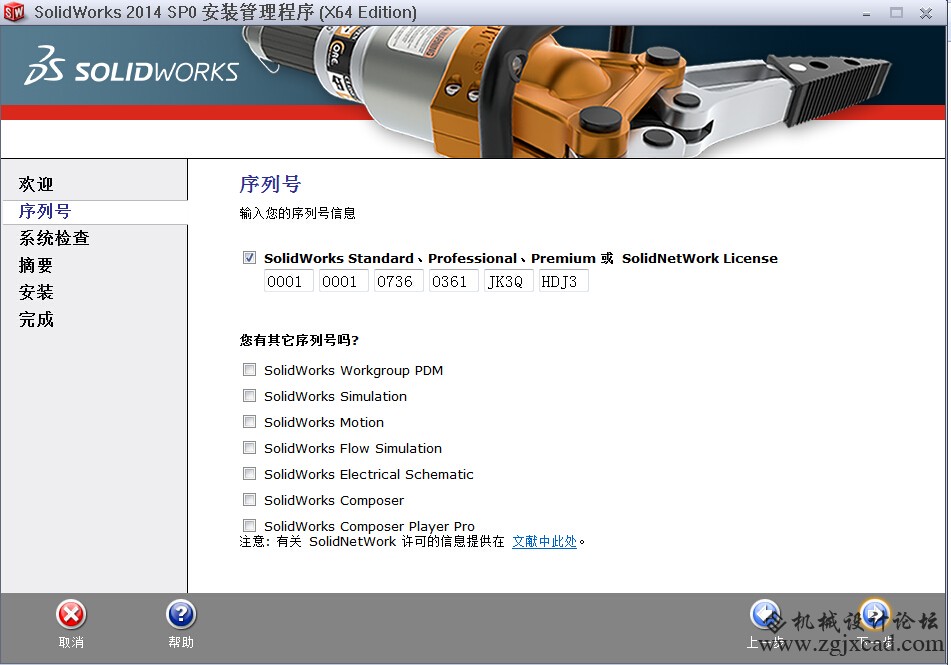Image resolution: width=951 pixels, height=665 pixels.
Task: Check the SolidWorks Composer checkbox
Action: coord(249,499)
